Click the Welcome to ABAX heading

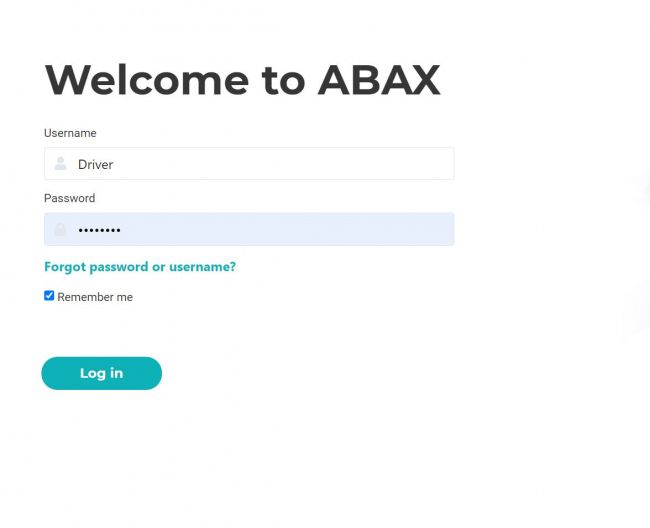click(243, 80)
